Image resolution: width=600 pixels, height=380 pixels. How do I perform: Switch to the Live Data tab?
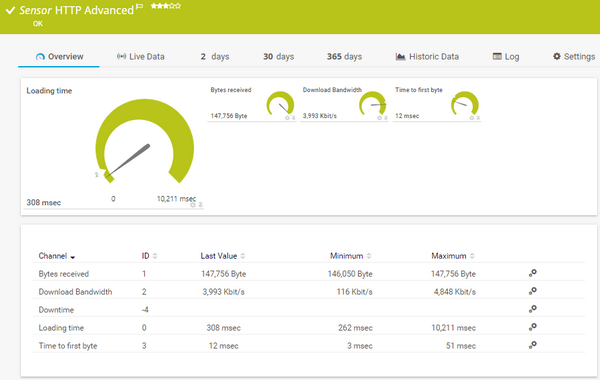141,57
